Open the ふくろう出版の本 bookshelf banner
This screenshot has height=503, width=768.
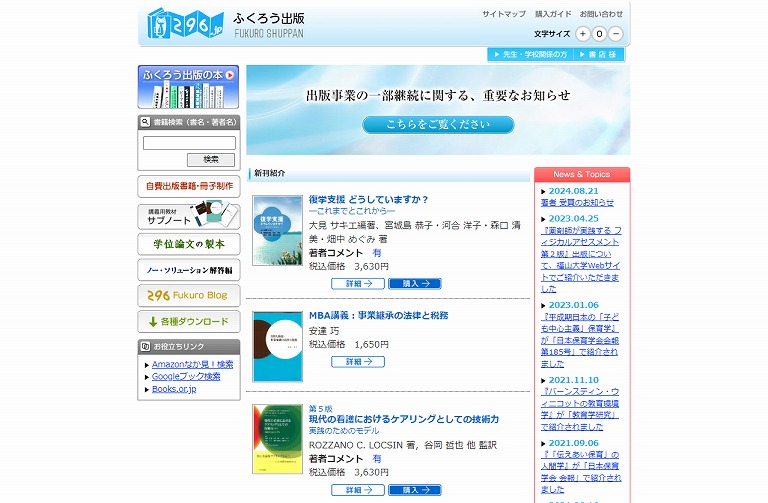[188, 87]
